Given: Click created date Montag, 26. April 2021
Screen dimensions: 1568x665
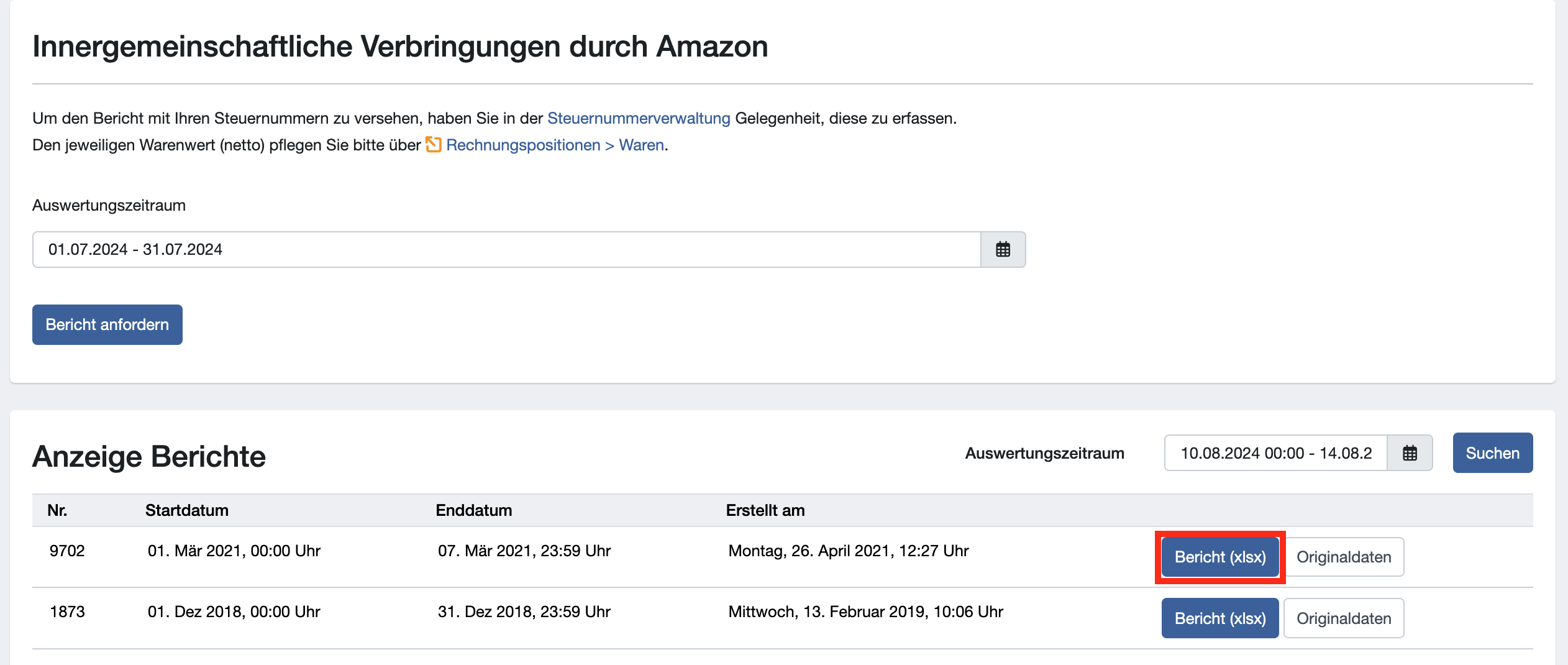Looking at the screenshot, I should pyautogui.click(x=849, y=551).
